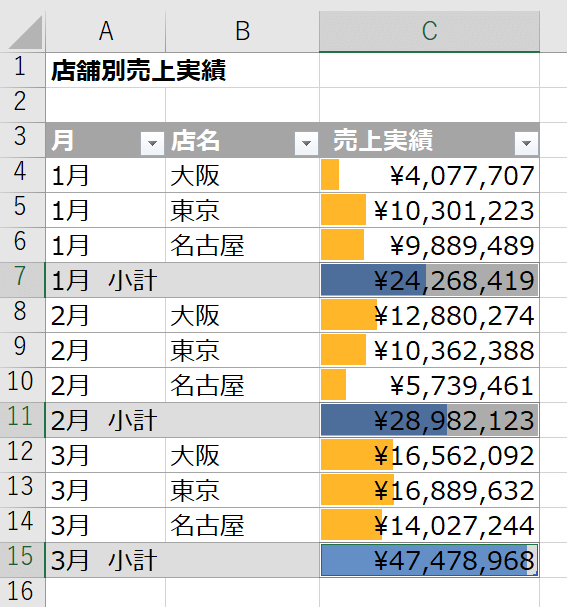
Task: Select the 2月 小計 amount ¥28,982,123
Action: point(430,420)
